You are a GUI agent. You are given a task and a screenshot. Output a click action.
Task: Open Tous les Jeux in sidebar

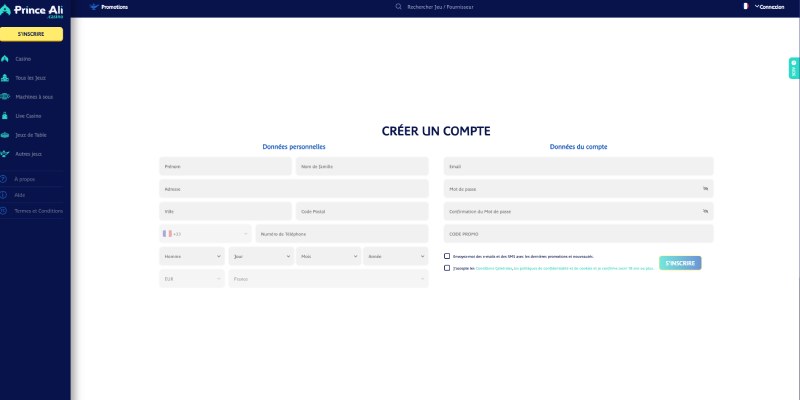31,78
